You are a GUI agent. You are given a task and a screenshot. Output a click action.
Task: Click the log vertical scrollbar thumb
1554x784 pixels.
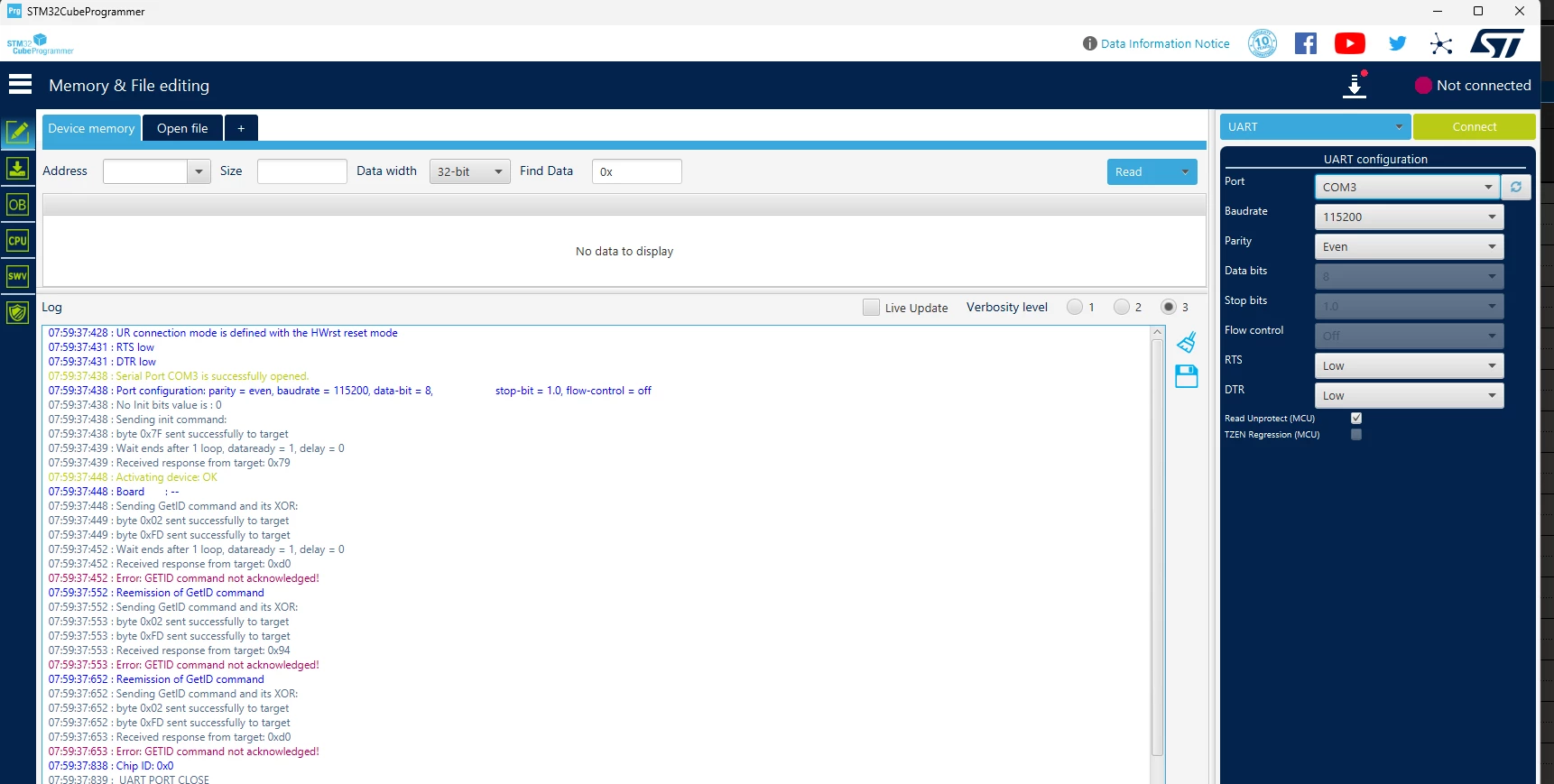pos(1157,547)
